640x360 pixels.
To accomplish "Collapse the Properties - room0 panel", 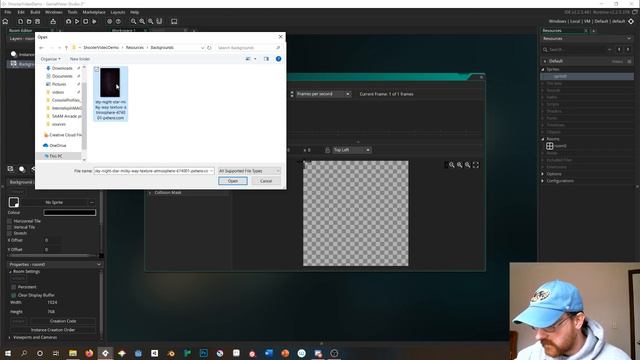I will (98, 264).
